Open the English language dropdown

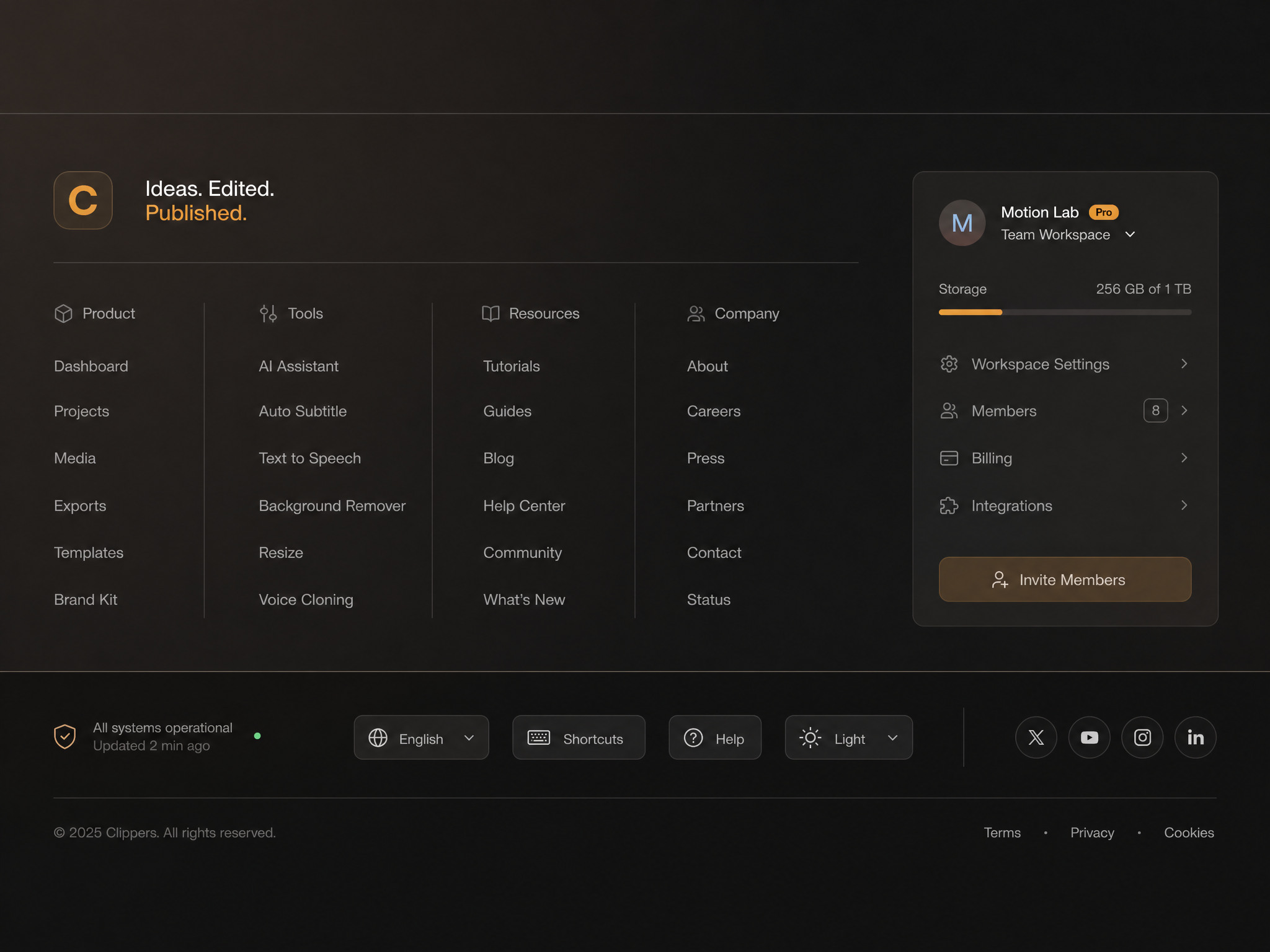click(x=421, y=738)
